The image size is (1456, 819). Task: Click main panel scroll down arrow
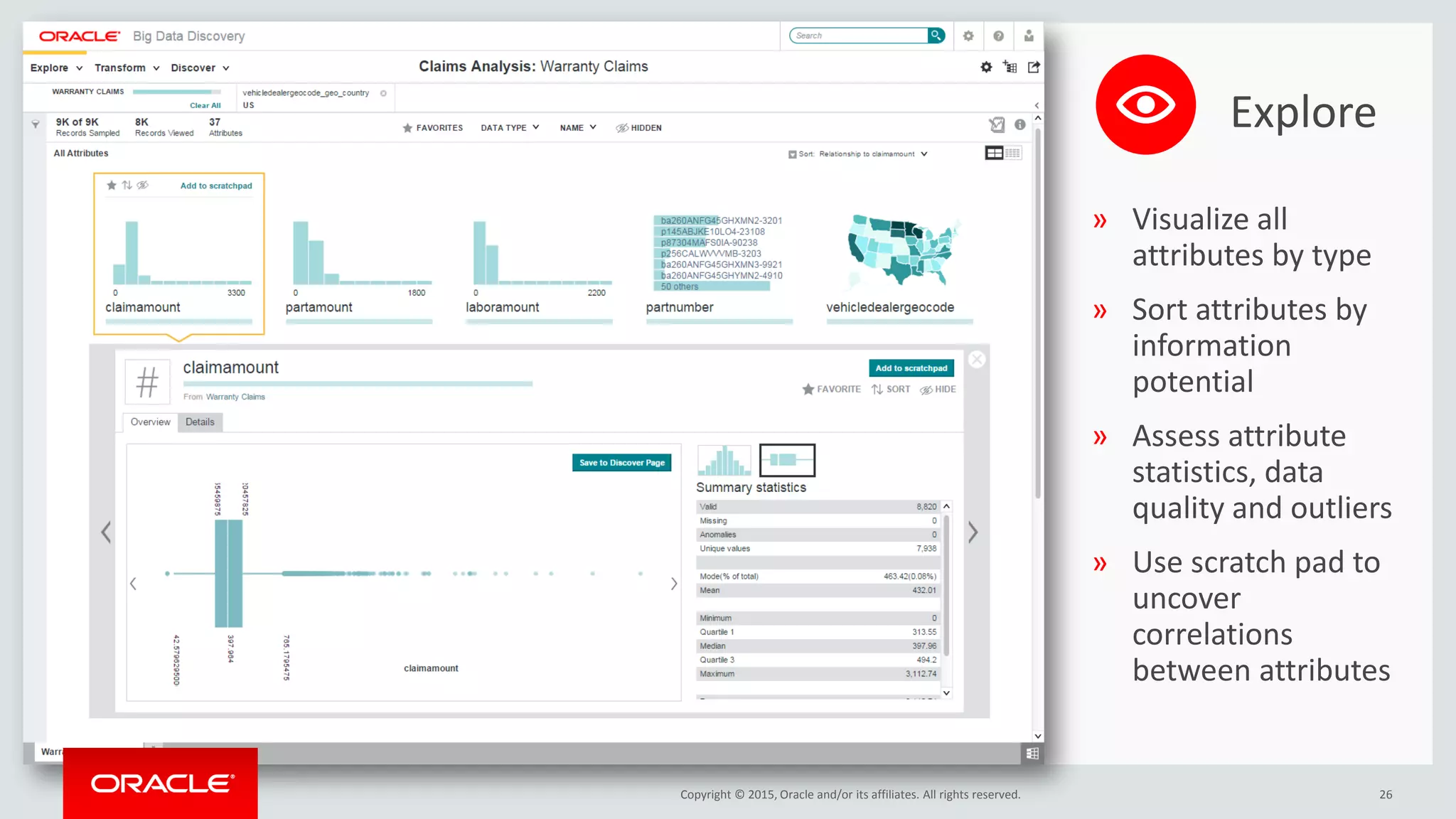[x=1037, y=736]
